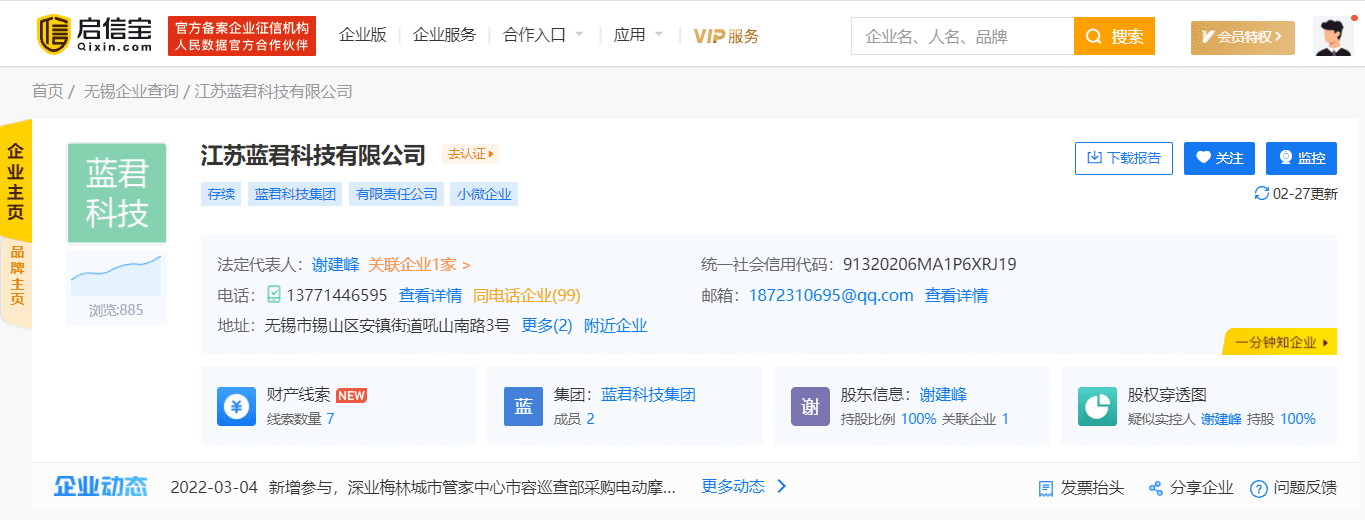View the browsing trend chart 浏览:885
The height and width of the screenshot is (520, 1365).
116,287
